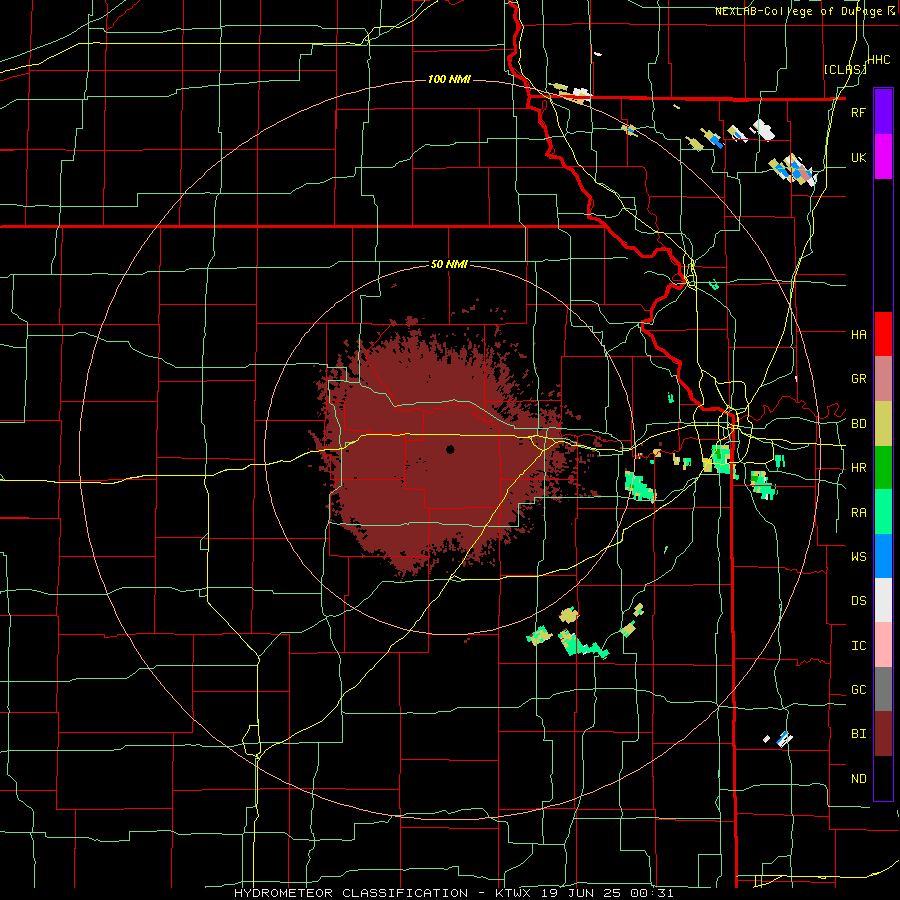Click the IC pink legend swatch
The height and width of the screenshot is (900, 900).
tap(883, 645)
